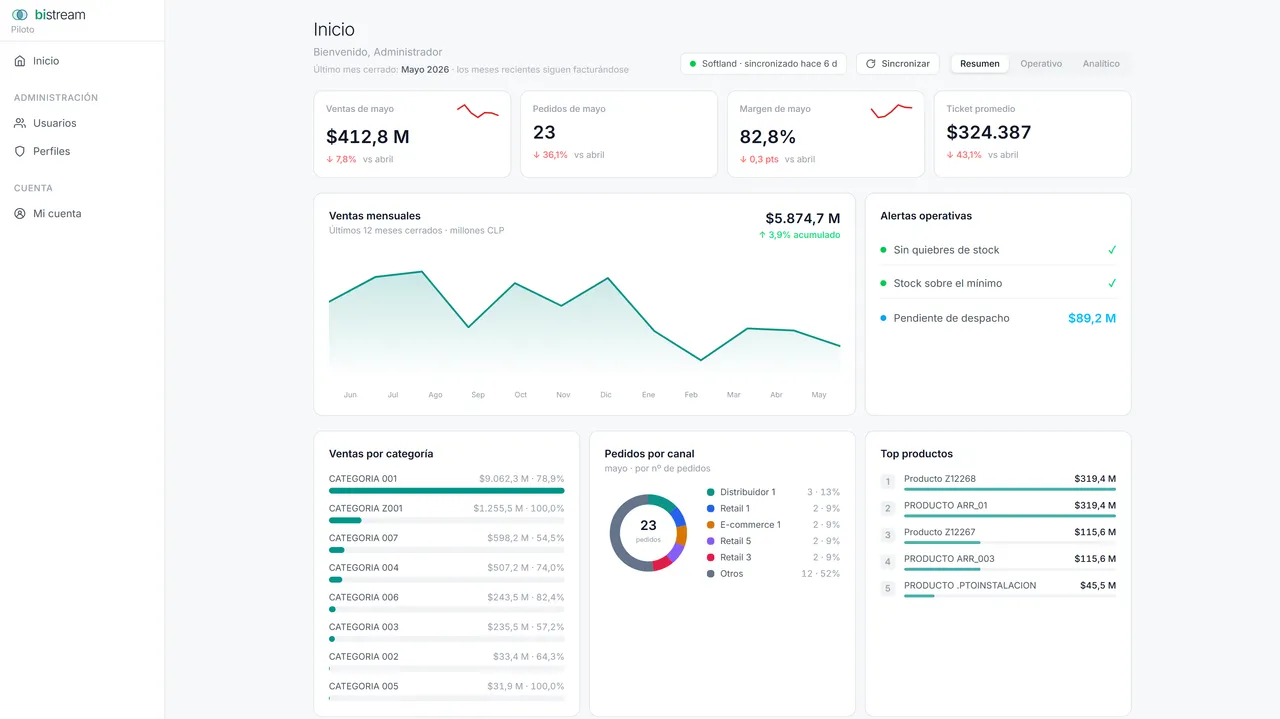Screen dimensions: 1280x719
Task: Click the down arrow beside 7,8% vs abril
Action: [330, 158]
